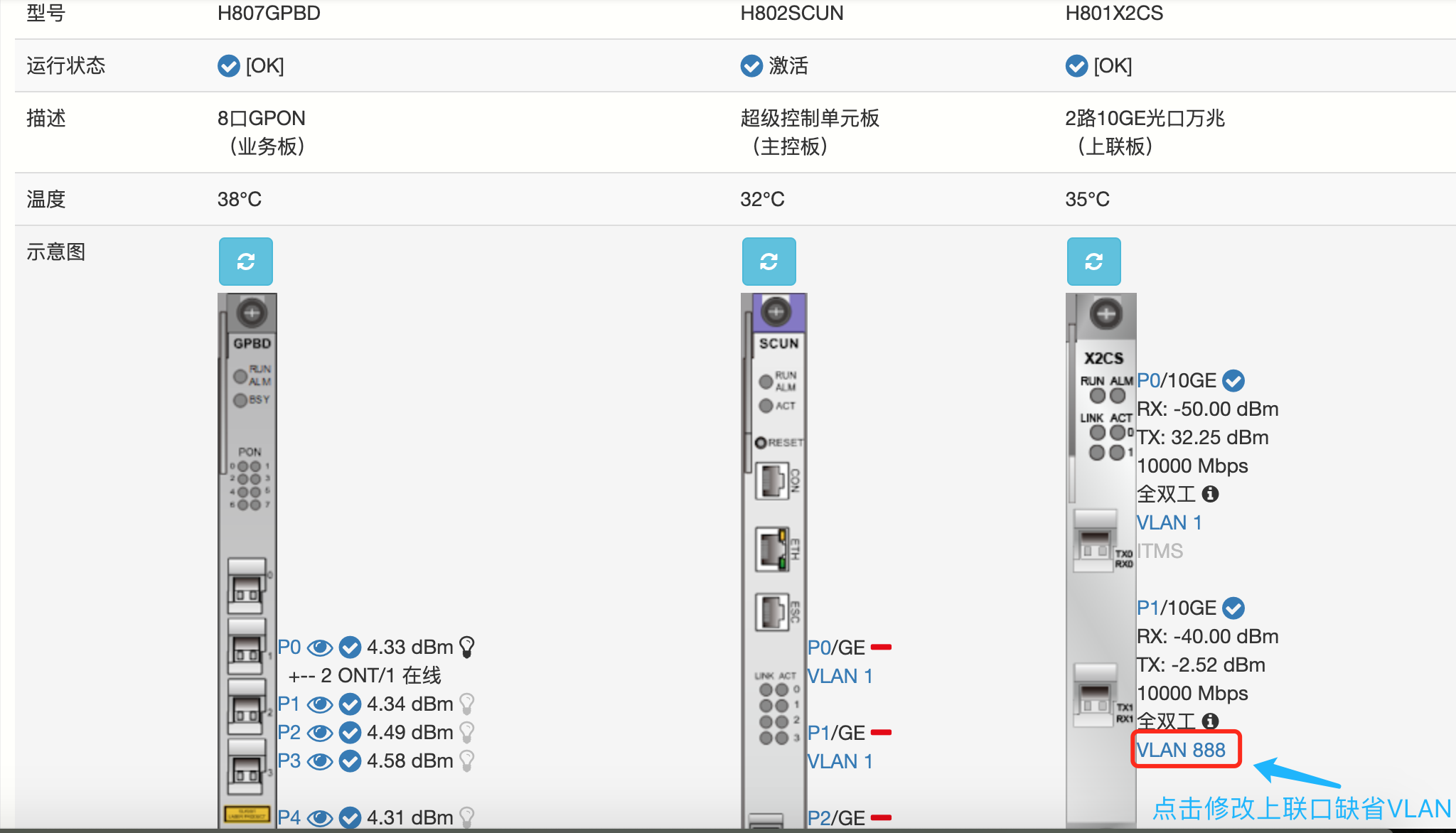The width and height of the screenshot is (1456, 833).
Task: Click red down-status icon for P0/GE
Action: point(882,647)
